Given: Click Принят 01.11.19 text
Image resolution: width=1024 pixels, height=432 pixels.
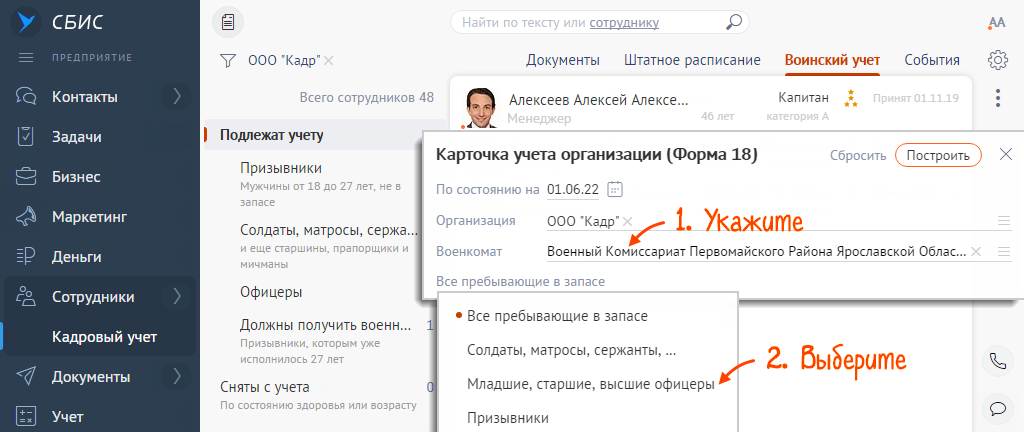Looking at the screenshot, I should (916, 99).
